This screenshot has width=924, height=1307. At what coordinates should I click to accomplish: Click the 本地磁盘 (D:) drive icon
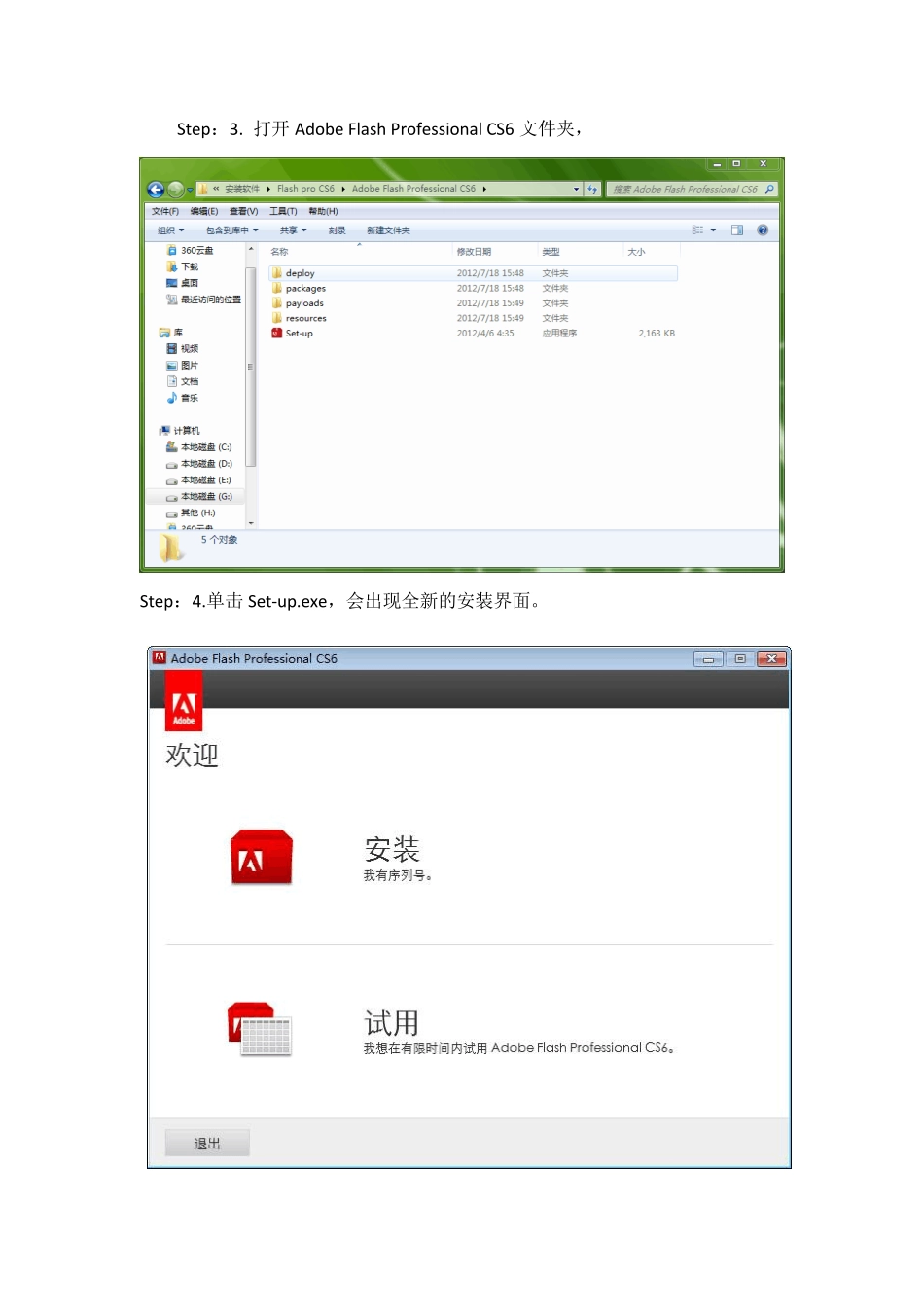pyautogui.click(x=172, y=464)
